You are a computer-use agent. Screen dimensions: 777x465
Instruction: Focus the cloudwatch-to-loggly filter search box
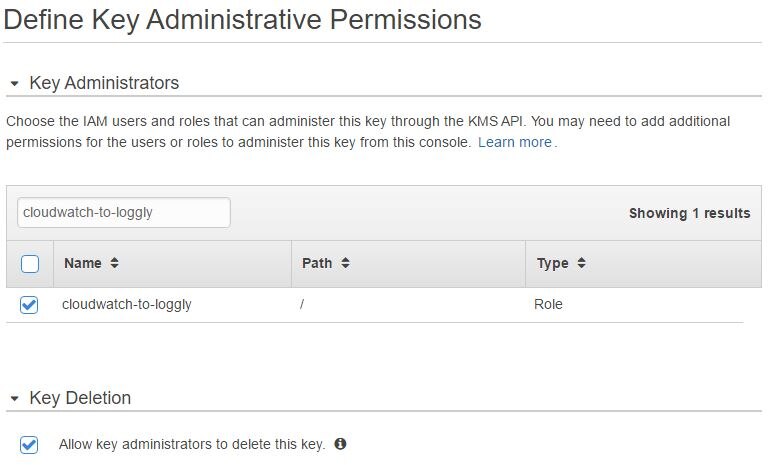point(124,212)
